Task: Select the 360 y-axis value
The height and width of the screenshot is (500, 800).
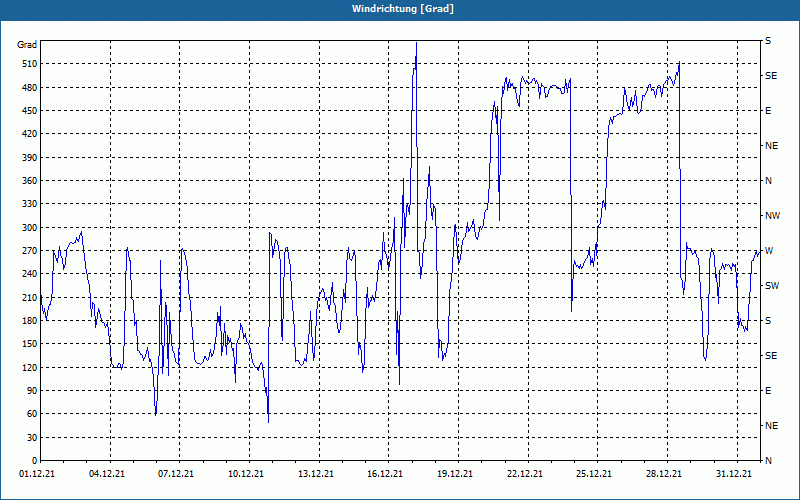Action: (30, 181)
